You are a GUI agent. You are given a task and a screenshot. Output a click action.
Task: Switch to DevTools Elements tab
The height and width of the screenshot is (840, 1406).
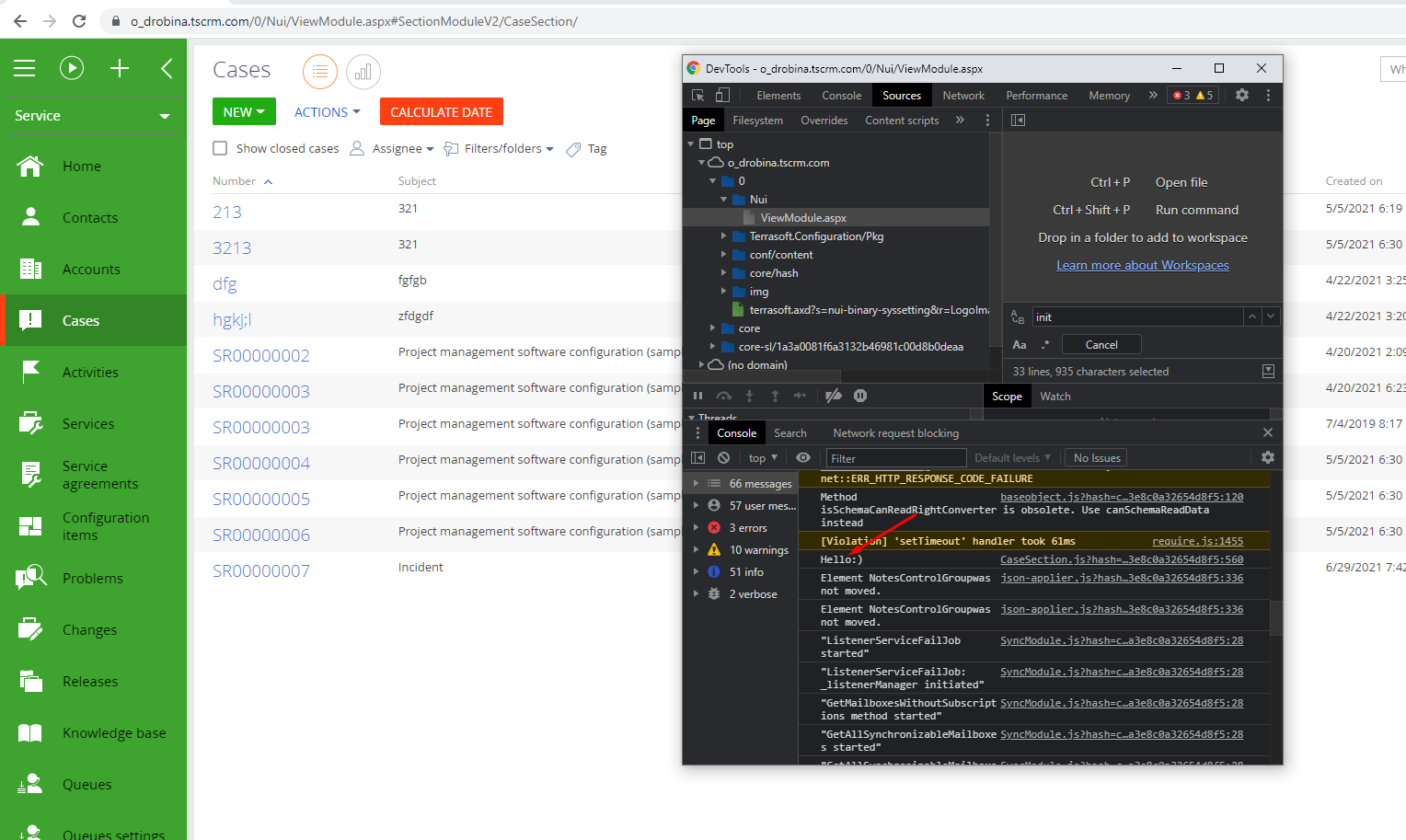click(778, 96)
